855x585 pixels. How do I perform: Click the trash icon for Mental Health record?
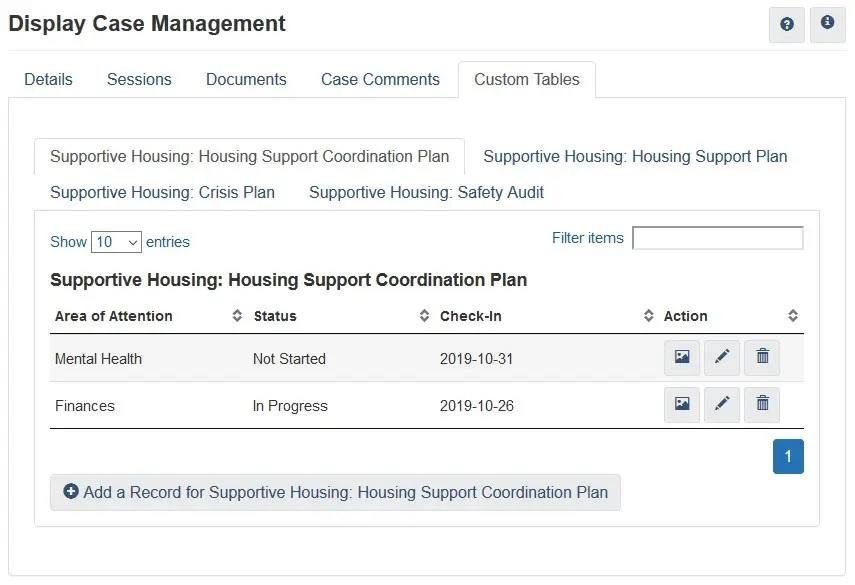tap(762, 357)
